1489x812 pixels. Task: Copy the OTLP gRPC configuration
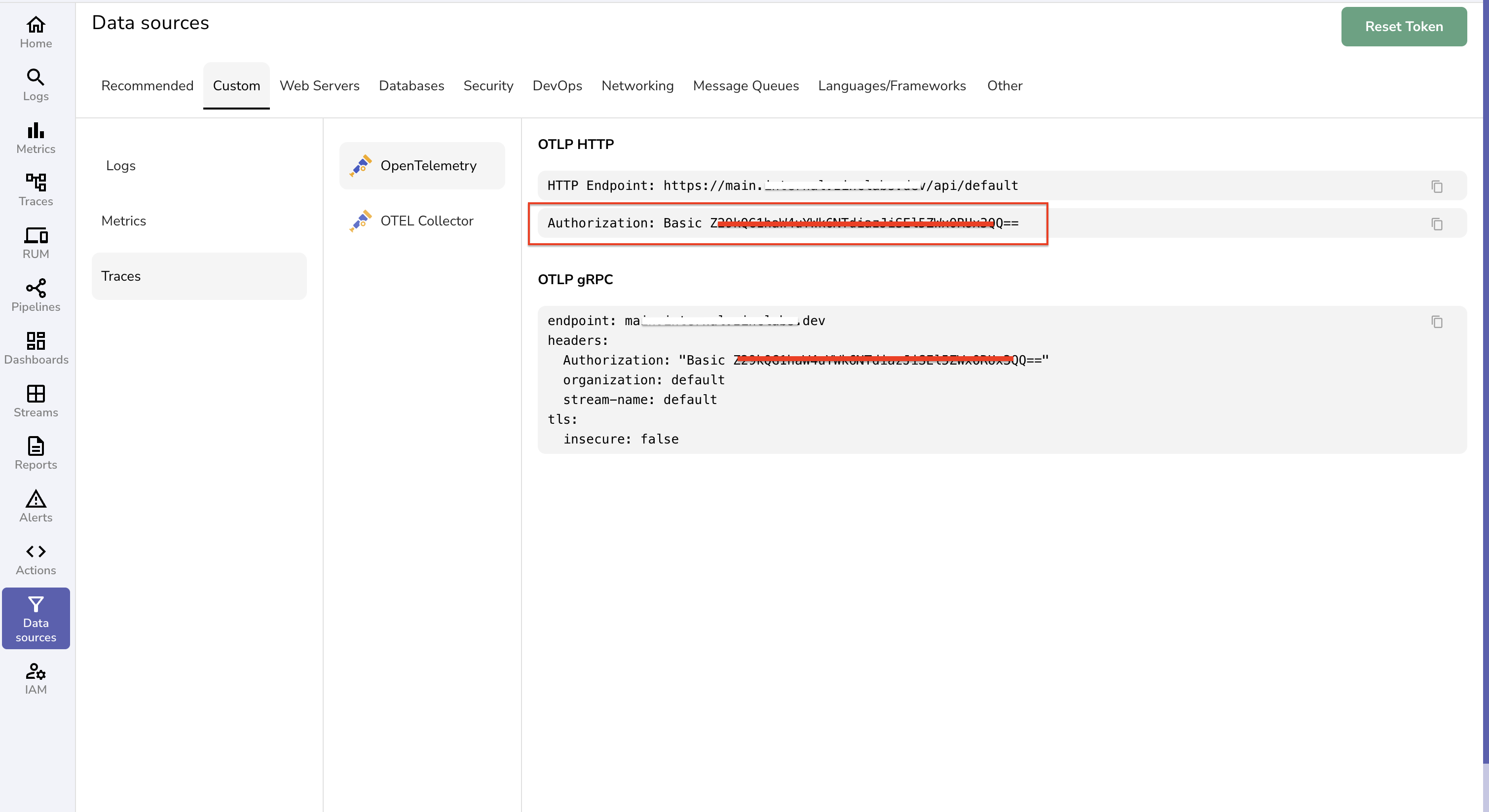click(x=1438, y=322)
